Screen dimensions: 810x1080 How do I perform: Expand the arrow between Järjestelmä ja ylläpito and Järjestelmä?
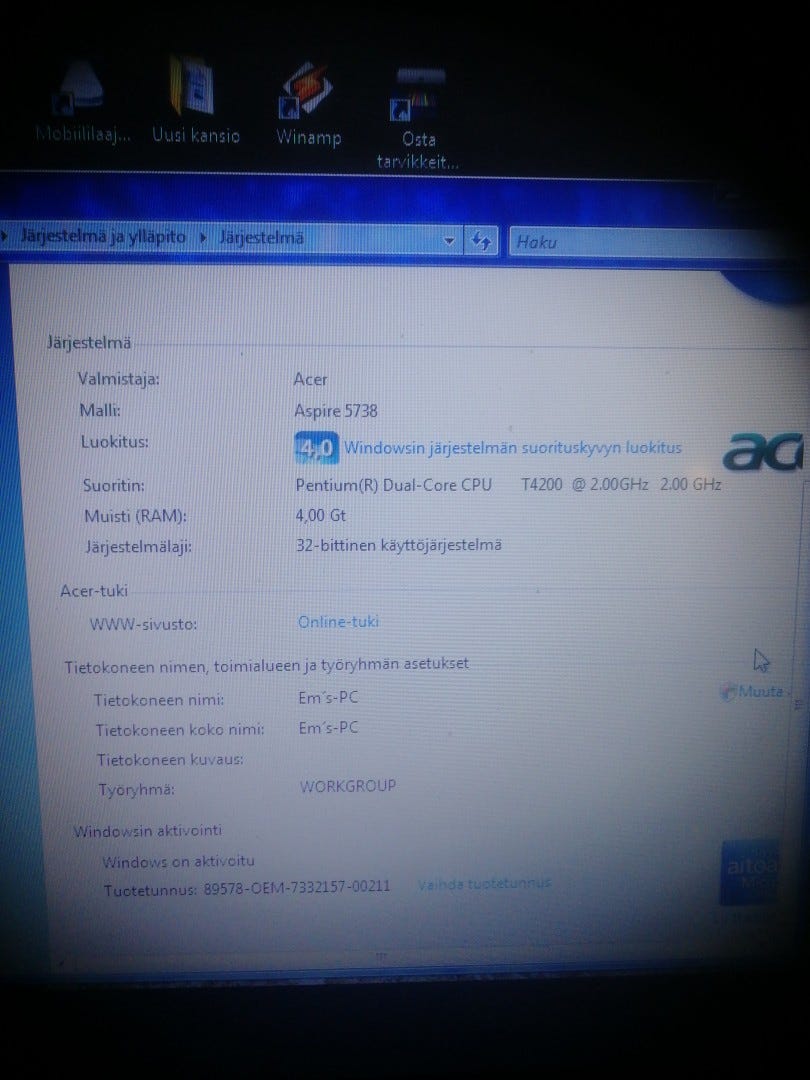[202, 238]
